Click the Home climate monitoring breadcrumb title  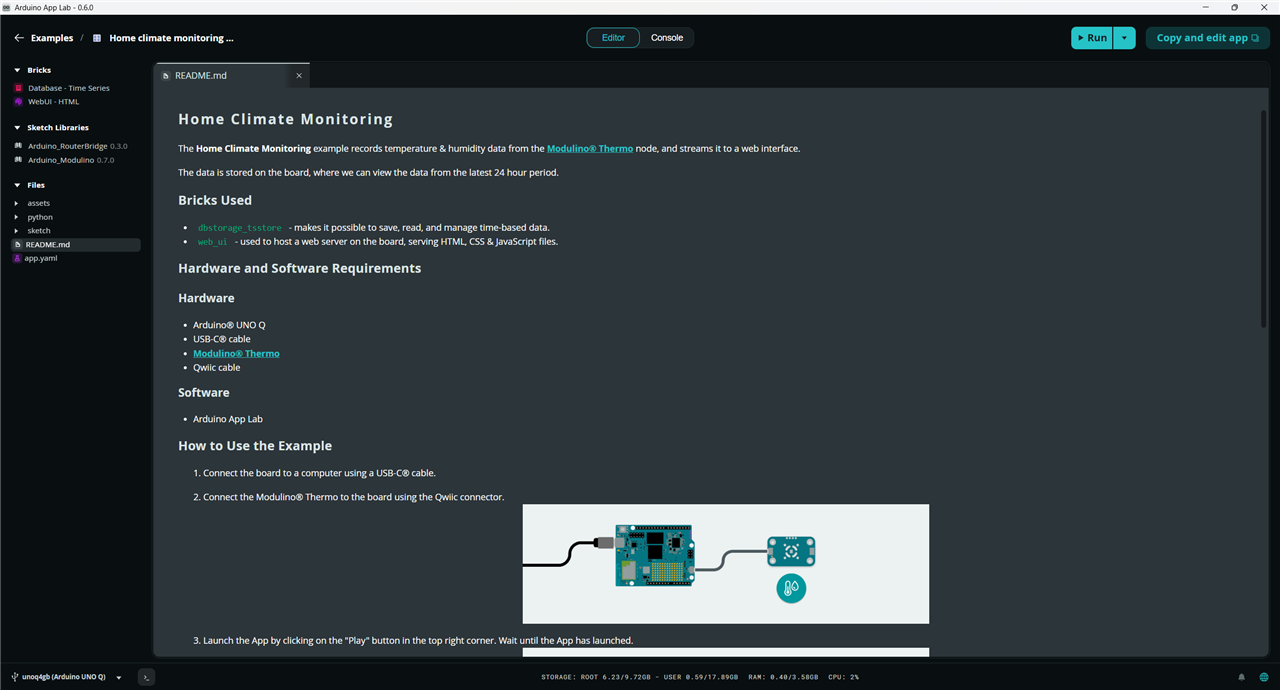[171, 38]
